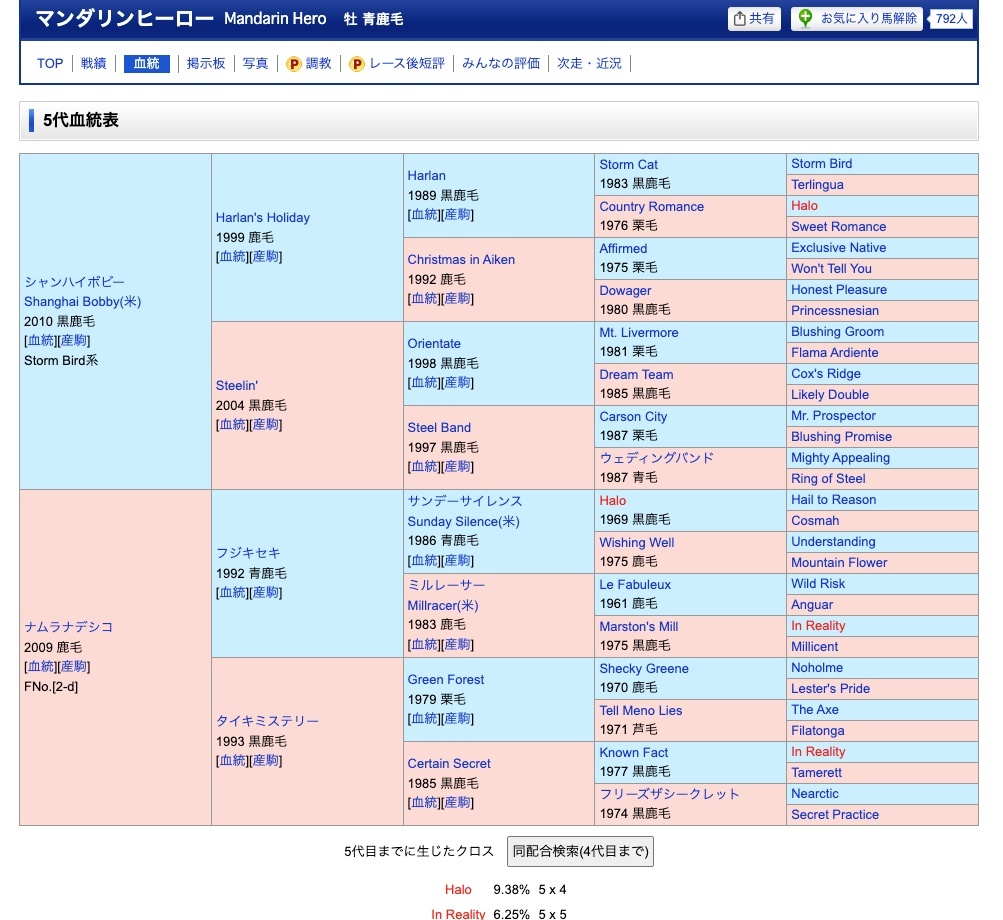Open Exclusive Native link
The image size is (1003, 920).
[839, 248]
